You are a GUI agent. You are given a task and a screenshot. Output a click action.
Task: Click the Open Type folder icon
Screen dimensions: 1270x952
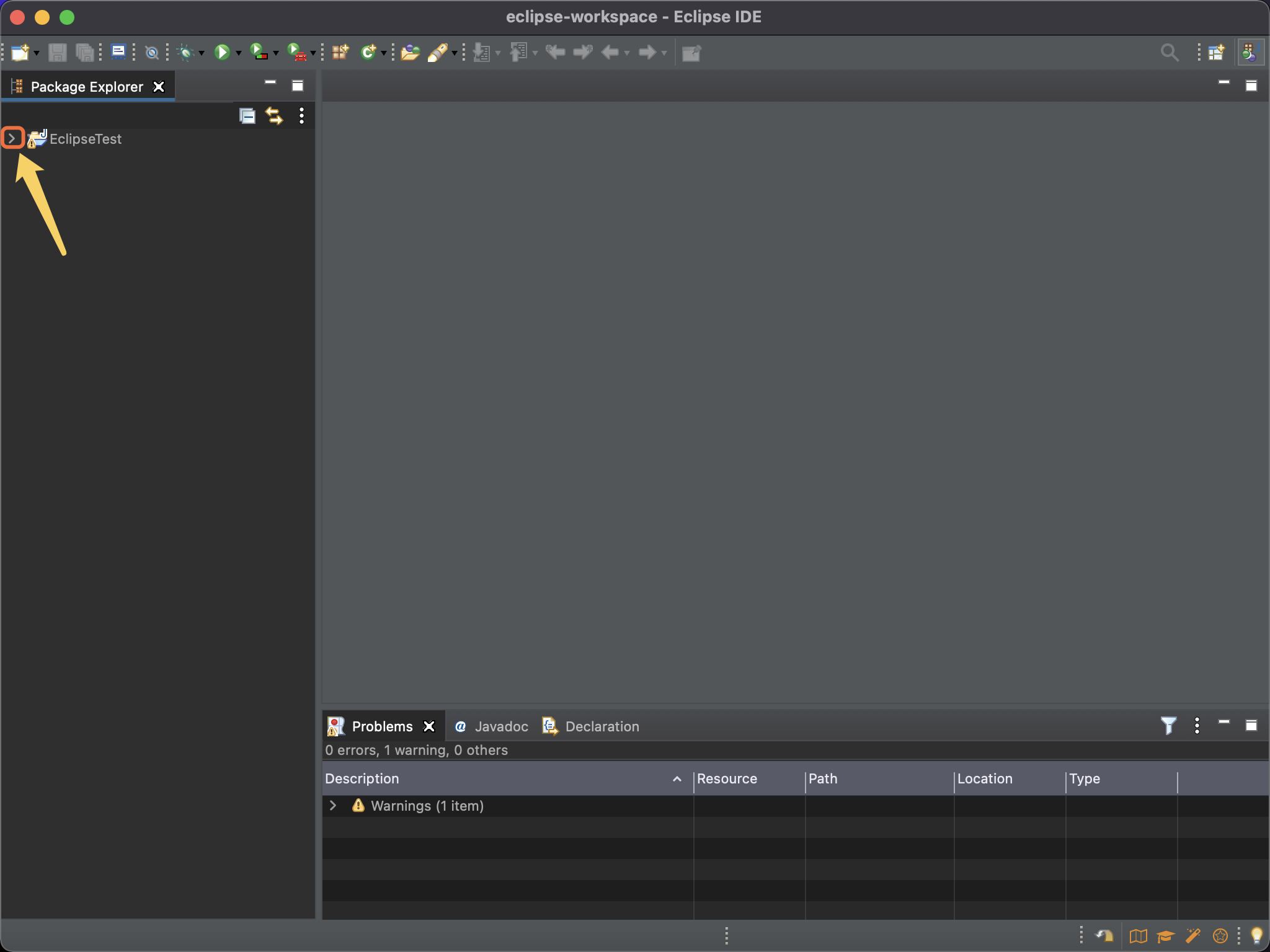(409, 53)
